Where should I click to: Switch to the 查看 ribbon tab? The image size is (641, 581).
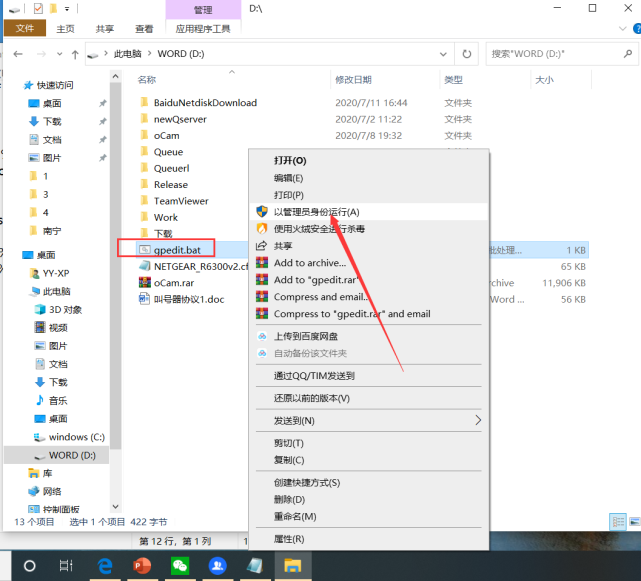click(144, 29)
